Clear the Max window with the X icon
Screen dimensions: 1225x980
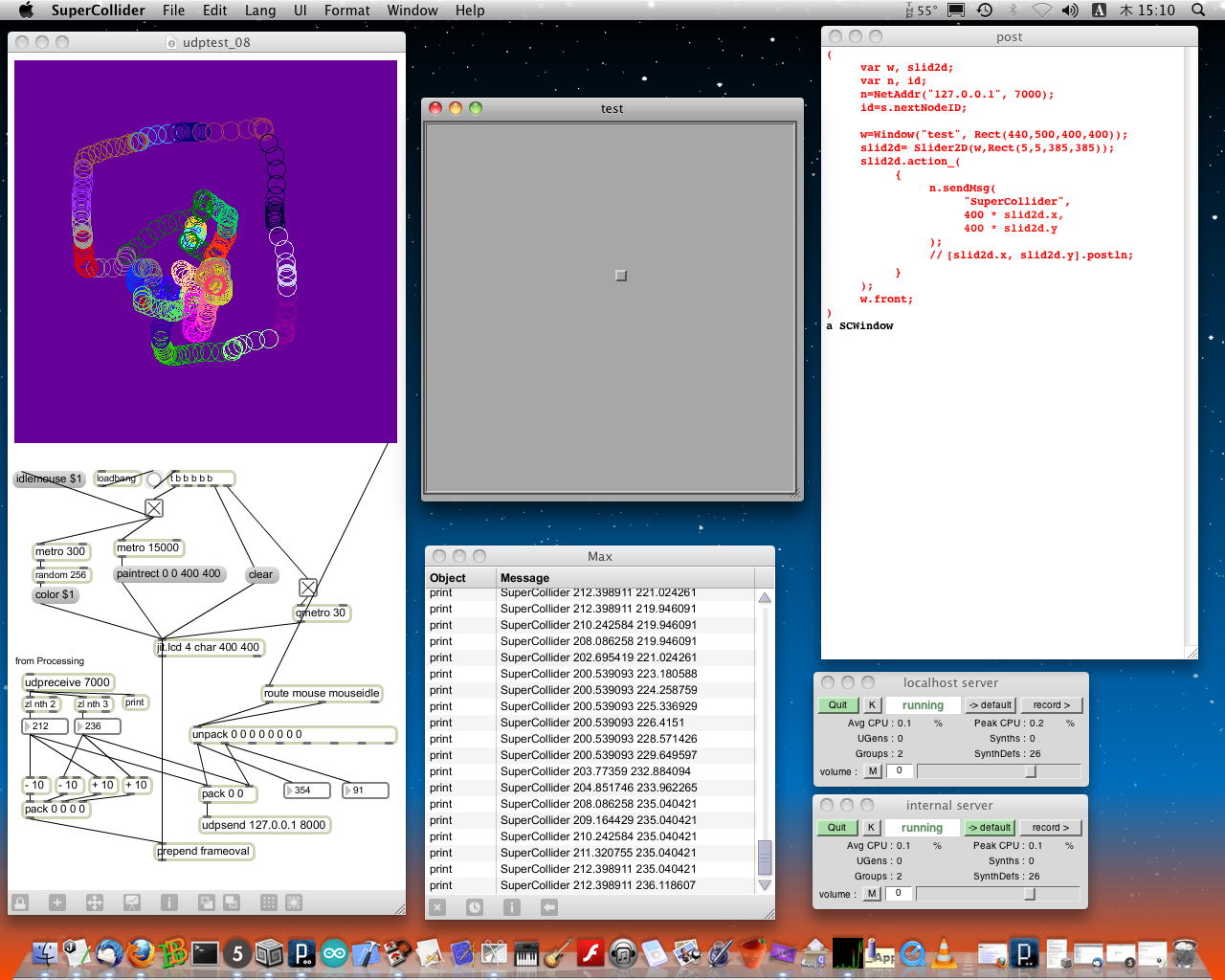(437, 907)
